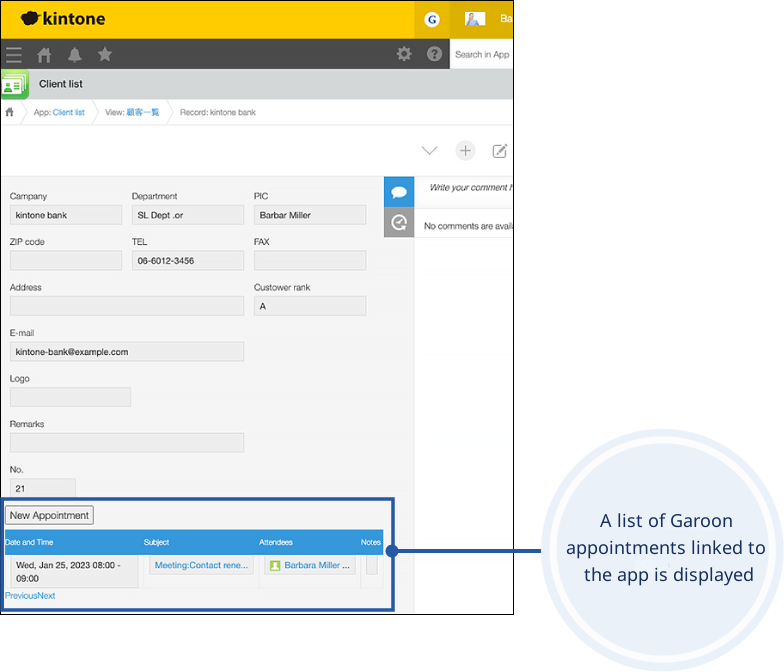Click the Barbara Miller user icon
Screen dimensions: 784x672
[x=275, y=566]
